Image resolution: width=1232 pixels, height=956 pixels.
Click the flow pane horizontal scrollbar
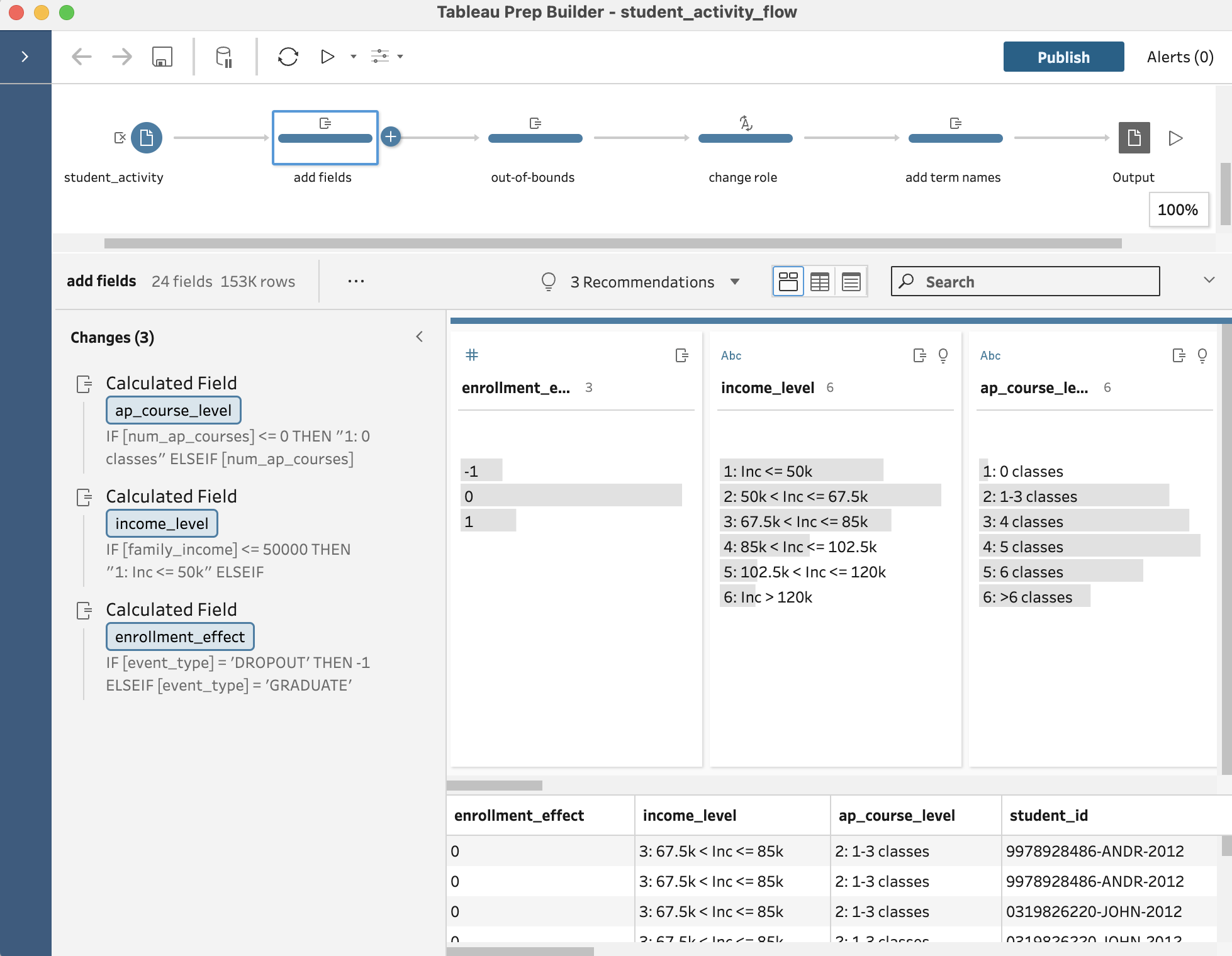(613, 243)
